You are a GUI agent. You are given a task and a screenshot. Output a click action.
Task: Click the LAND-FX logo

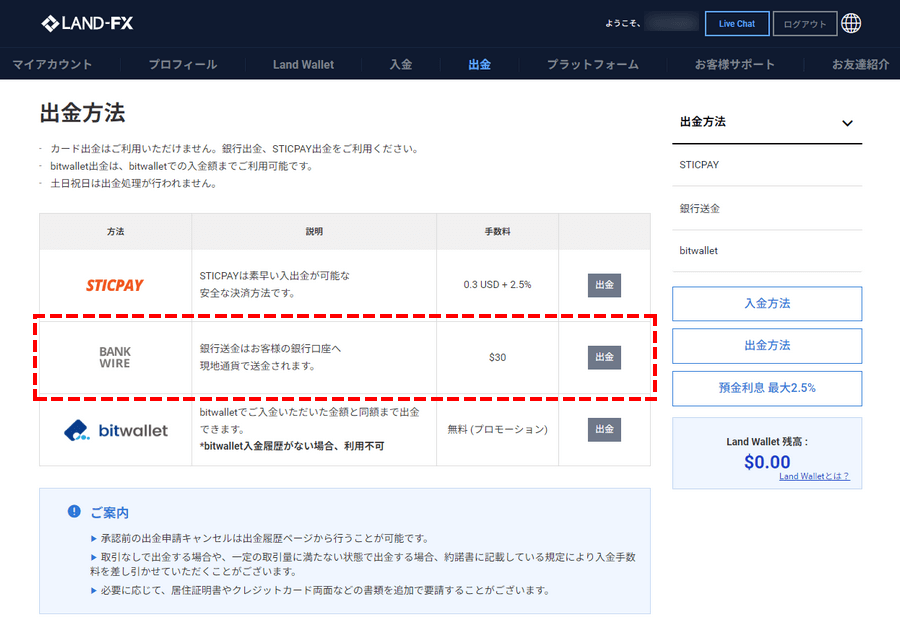(x=87, y=24)
